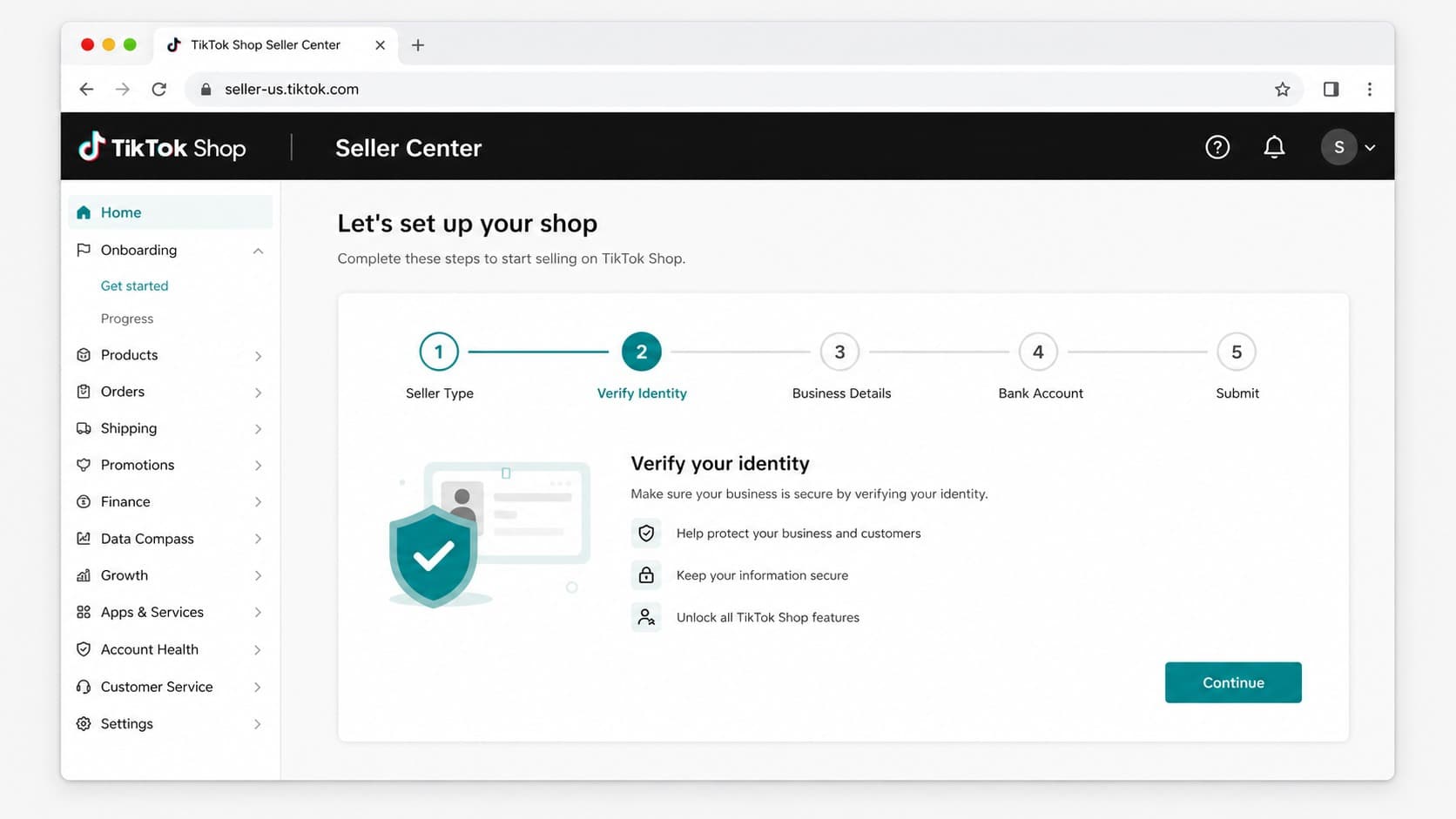Click the Bank Account step label
Screen dimensions: 1456x819
tap(1041, 393)
